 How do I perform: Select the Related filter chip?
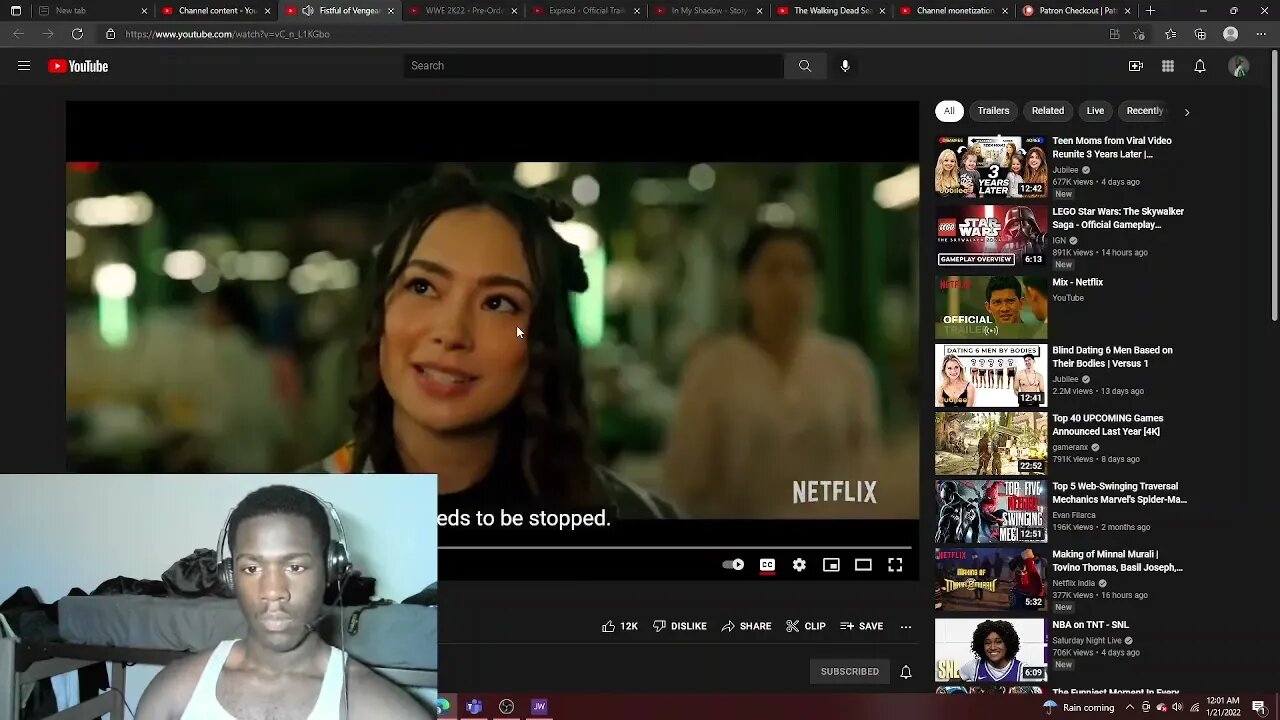1048,111
